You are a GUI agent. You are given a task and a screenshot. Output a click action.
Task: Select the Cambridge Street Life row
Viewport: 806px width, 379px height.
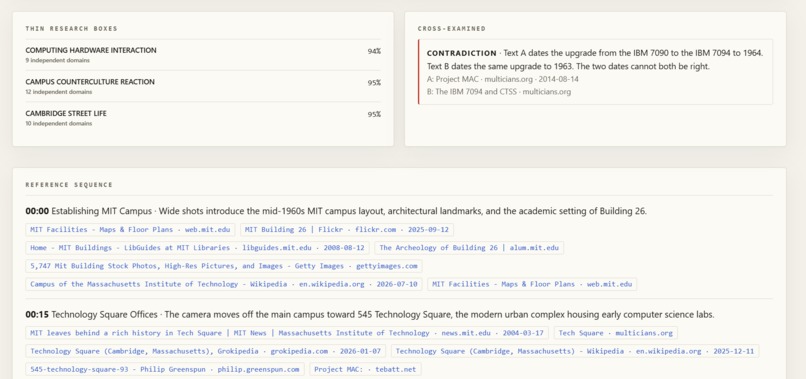tap(203, 118)
